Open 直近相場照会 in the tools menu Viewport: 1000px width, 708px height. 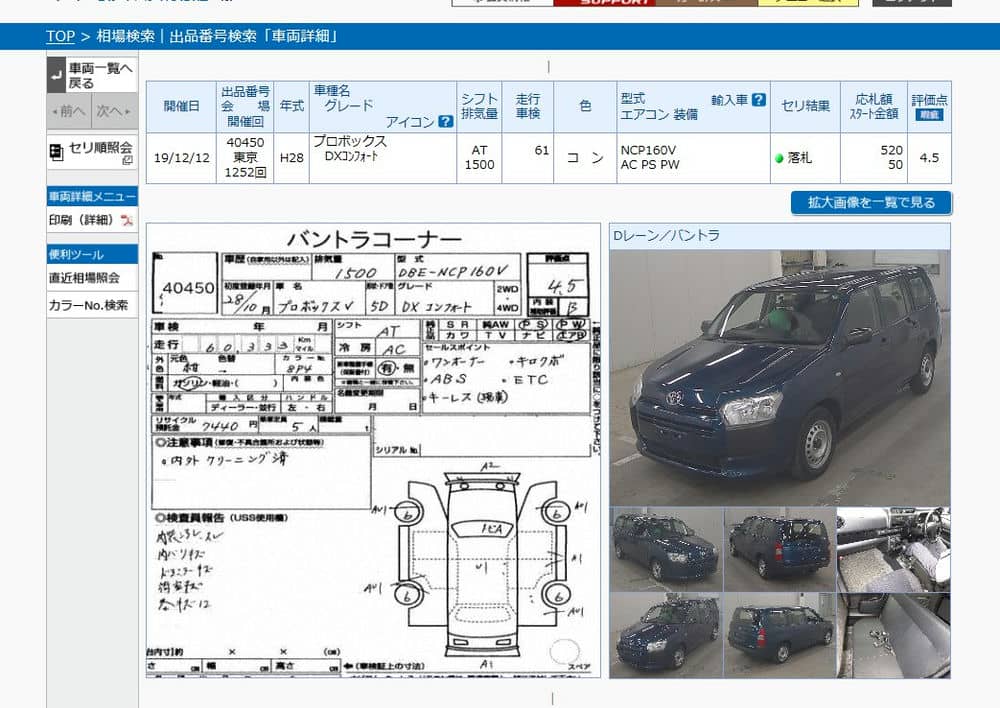84,278
